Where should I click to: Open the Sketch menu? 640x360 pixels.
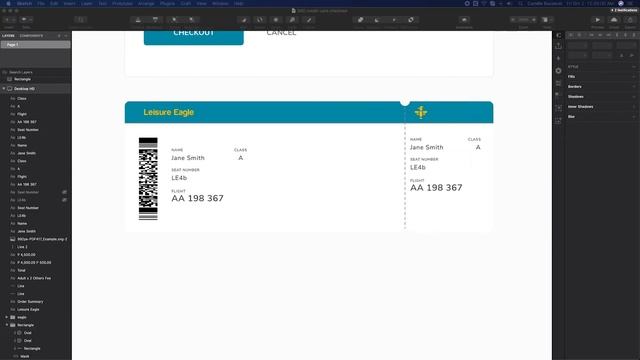(24, 3)
